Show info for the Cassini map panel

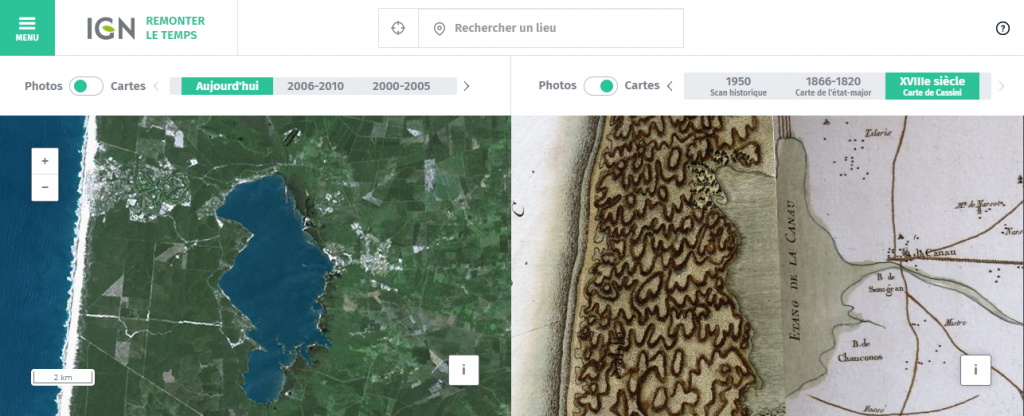pos(975,370)
